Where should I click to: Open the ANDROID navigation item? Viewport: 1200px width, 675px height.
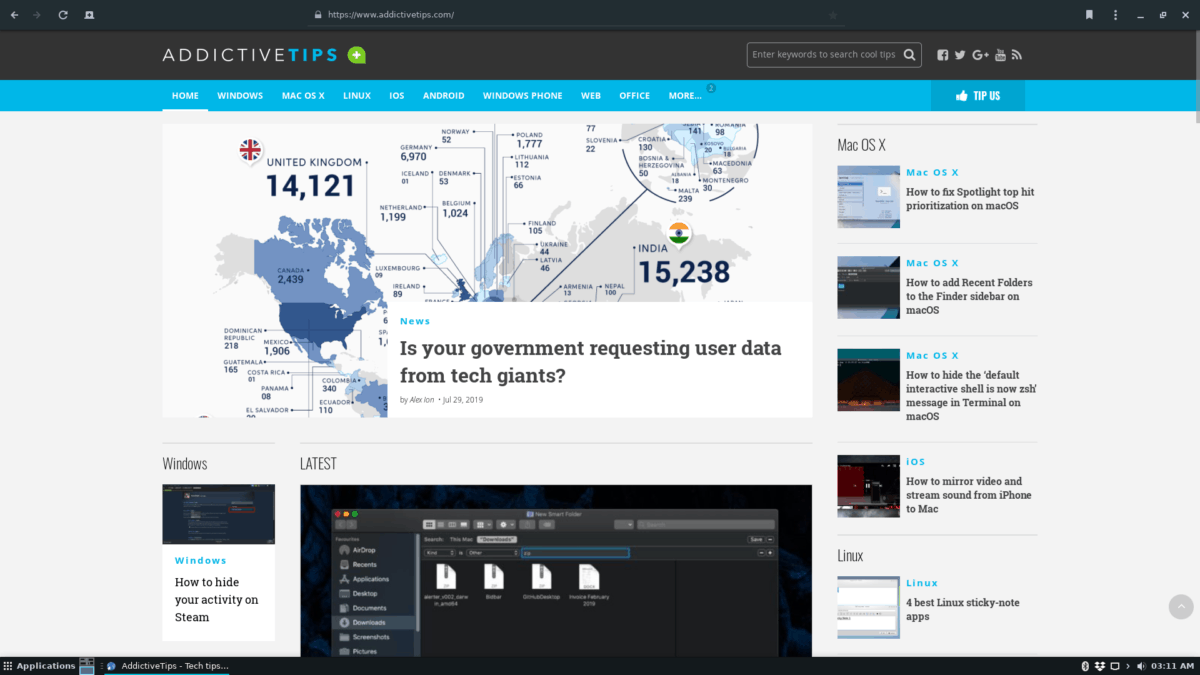coord(444,96)
